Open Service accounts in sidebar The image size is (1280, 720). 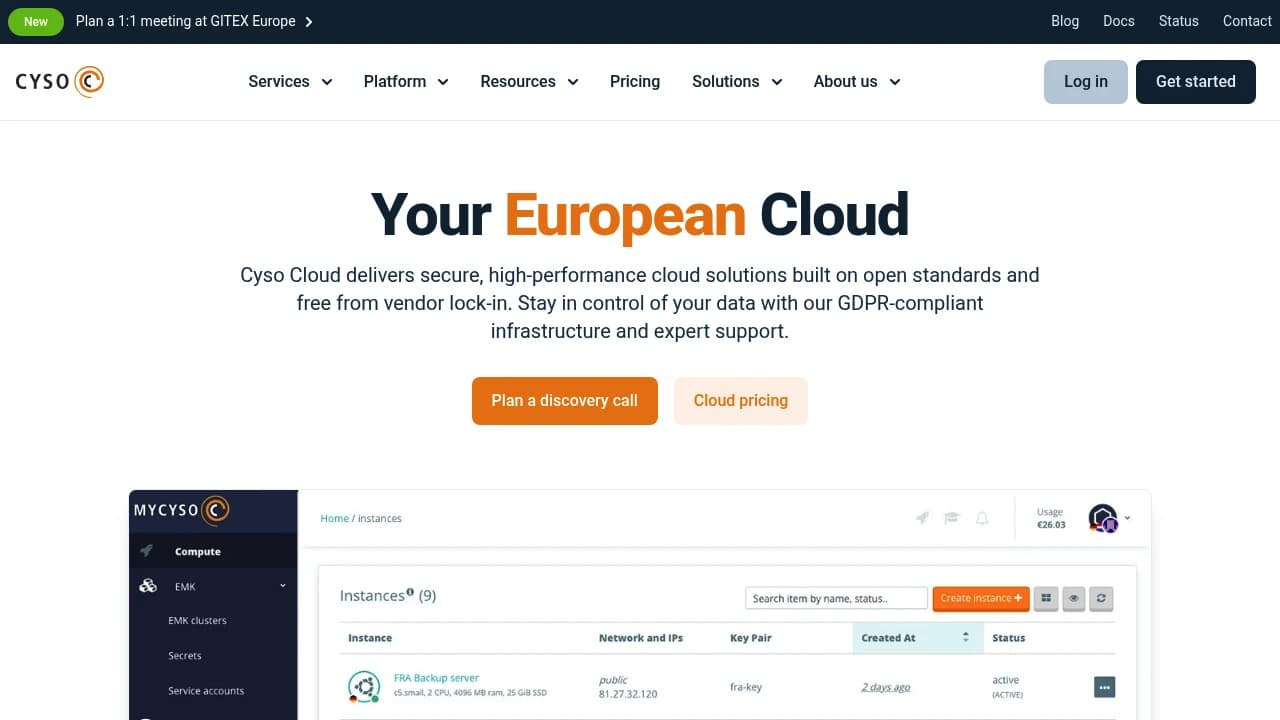point(206,691)
